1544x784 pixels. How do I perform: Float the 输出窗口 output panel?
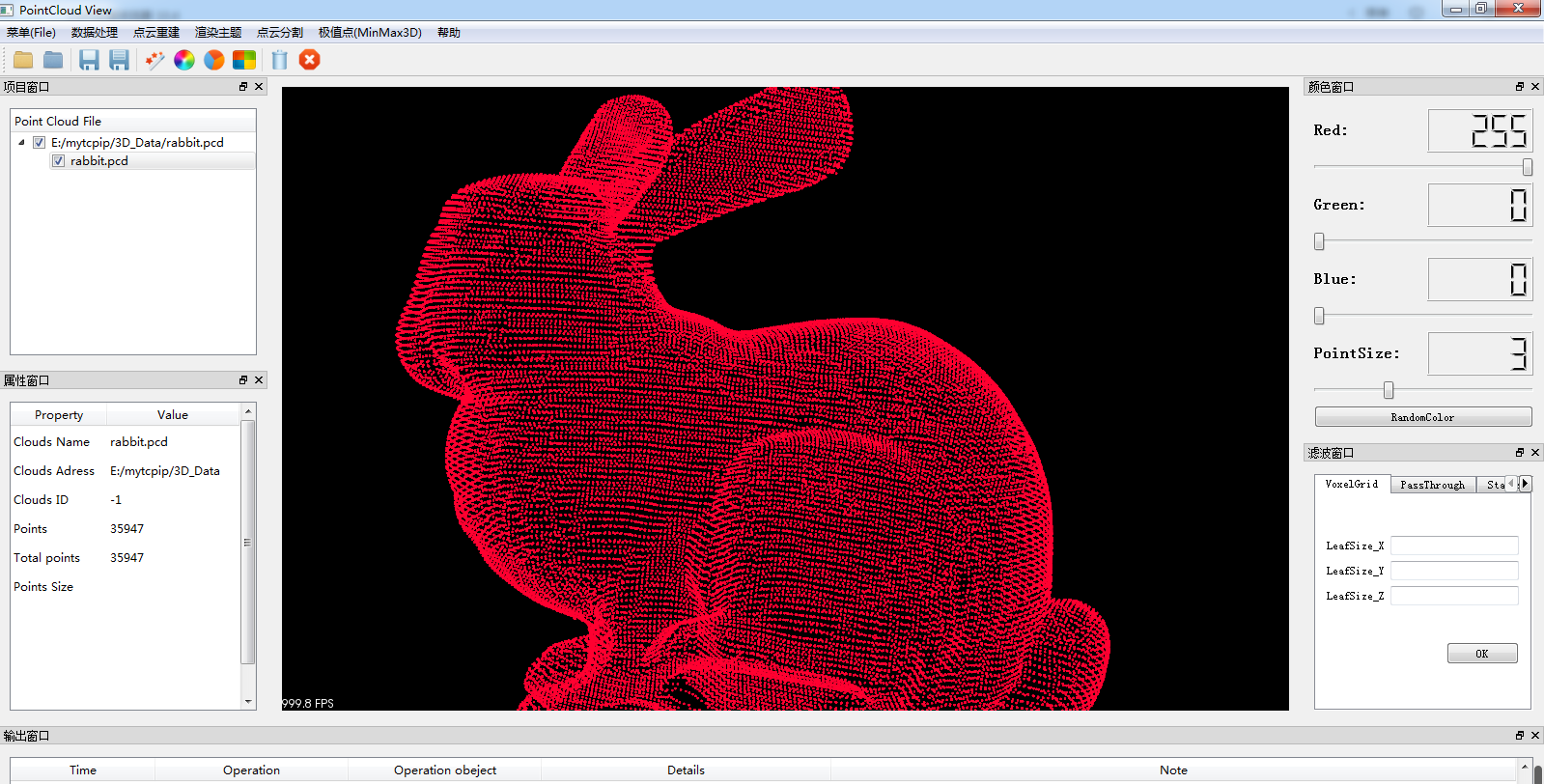click(x=1520, y=736)
